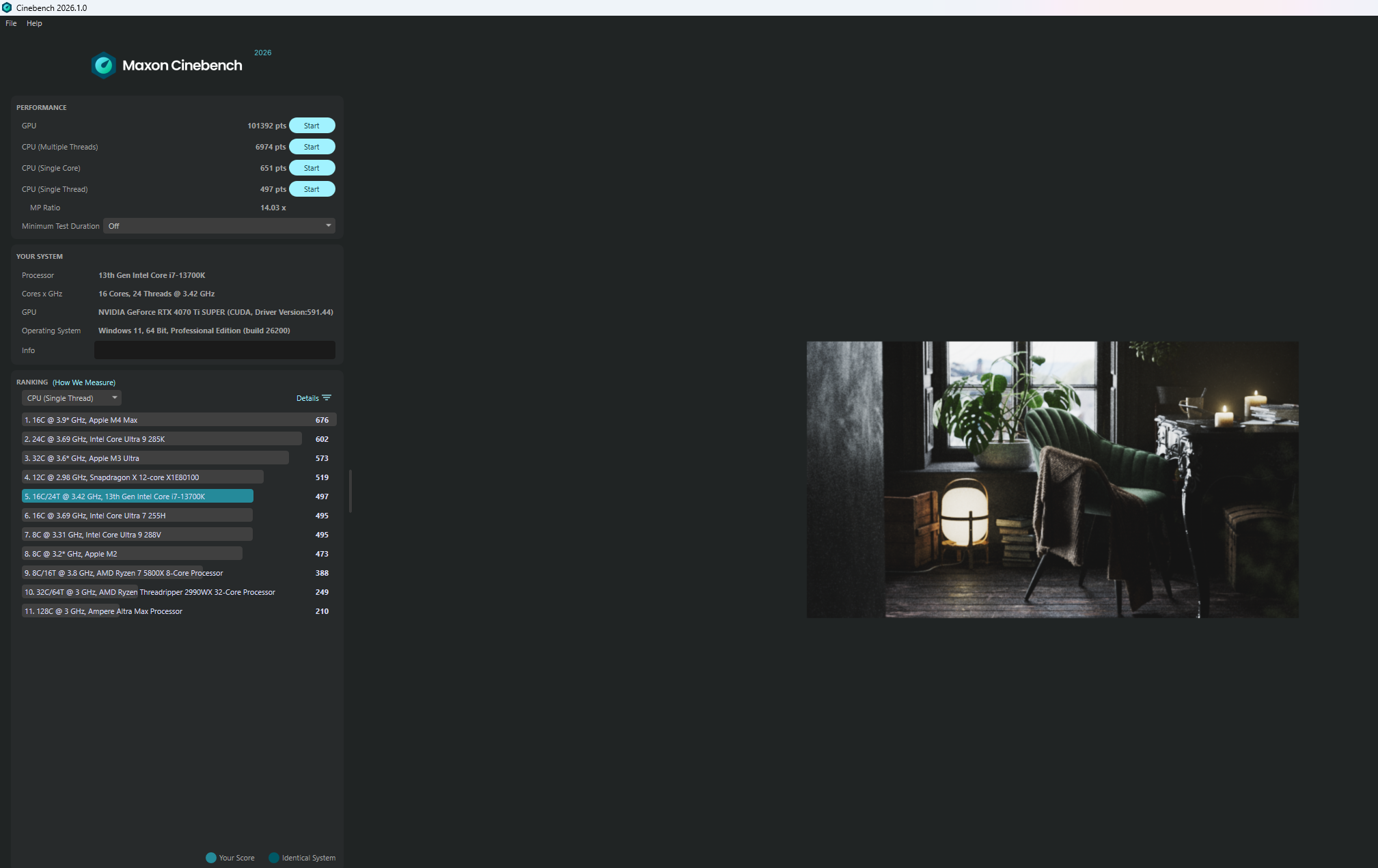Click the Cinebench icon in the title bar

(x=7, y=8)
